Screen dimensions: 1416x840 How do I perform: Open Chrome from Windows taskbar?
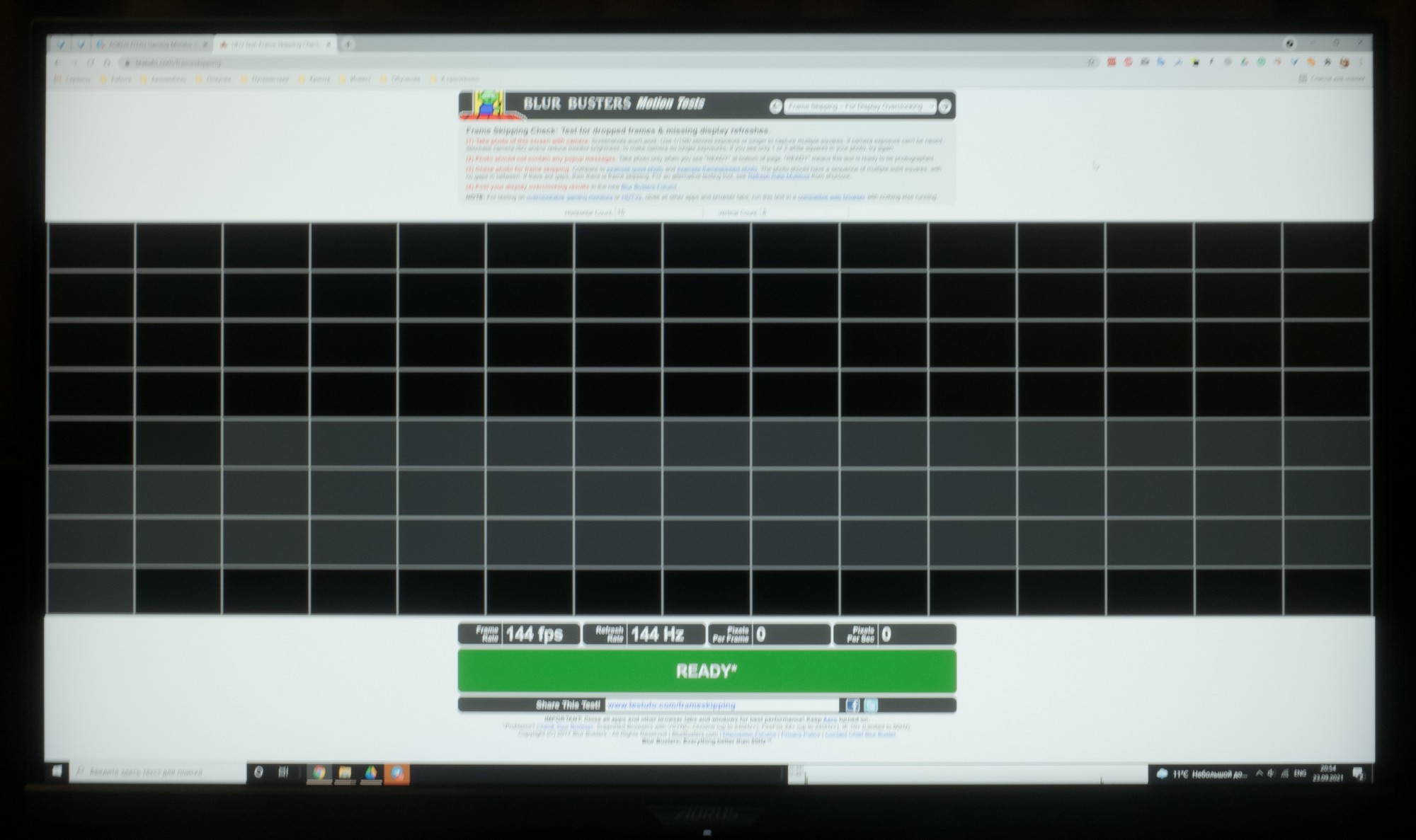click(319, 773)
